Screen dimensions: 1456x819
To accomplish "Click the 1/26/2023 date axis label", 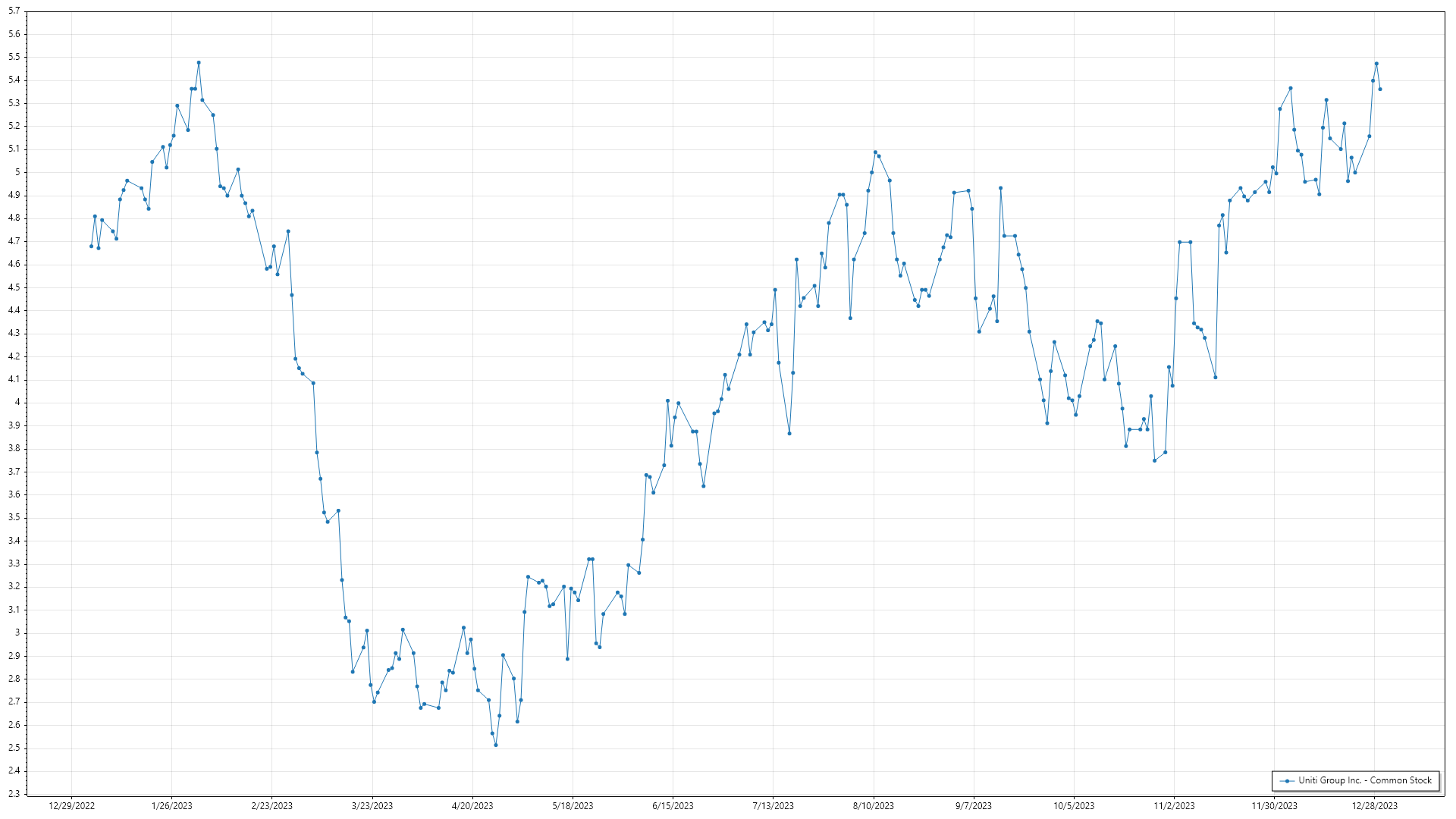I will point(172,805).
